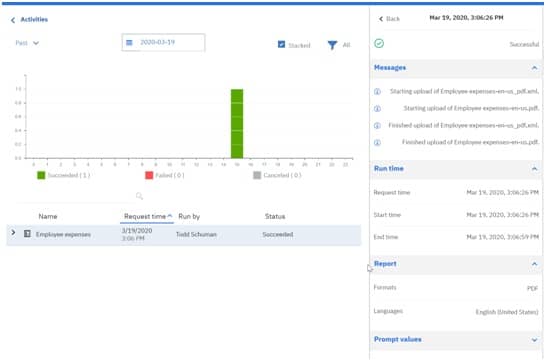Open the Past dropdown

pyautogui.click(x=27, y=43)
